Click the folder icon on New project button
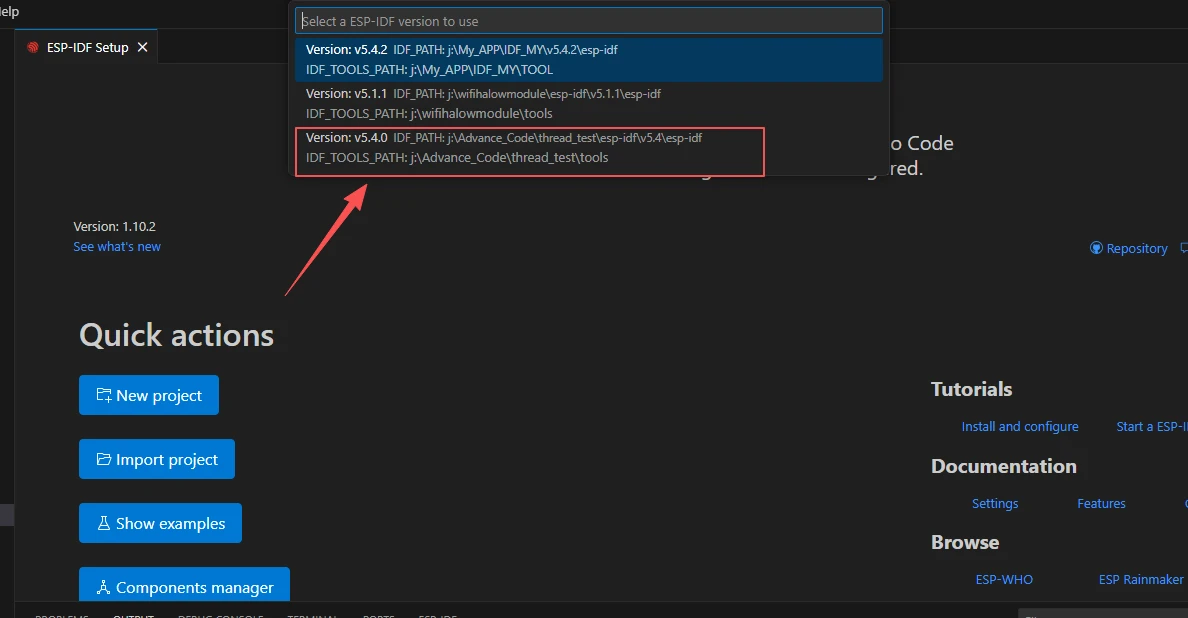Image resolution: width=1188 pixels, height=618 pixels. pyautogui.click(x=103, y=395)
